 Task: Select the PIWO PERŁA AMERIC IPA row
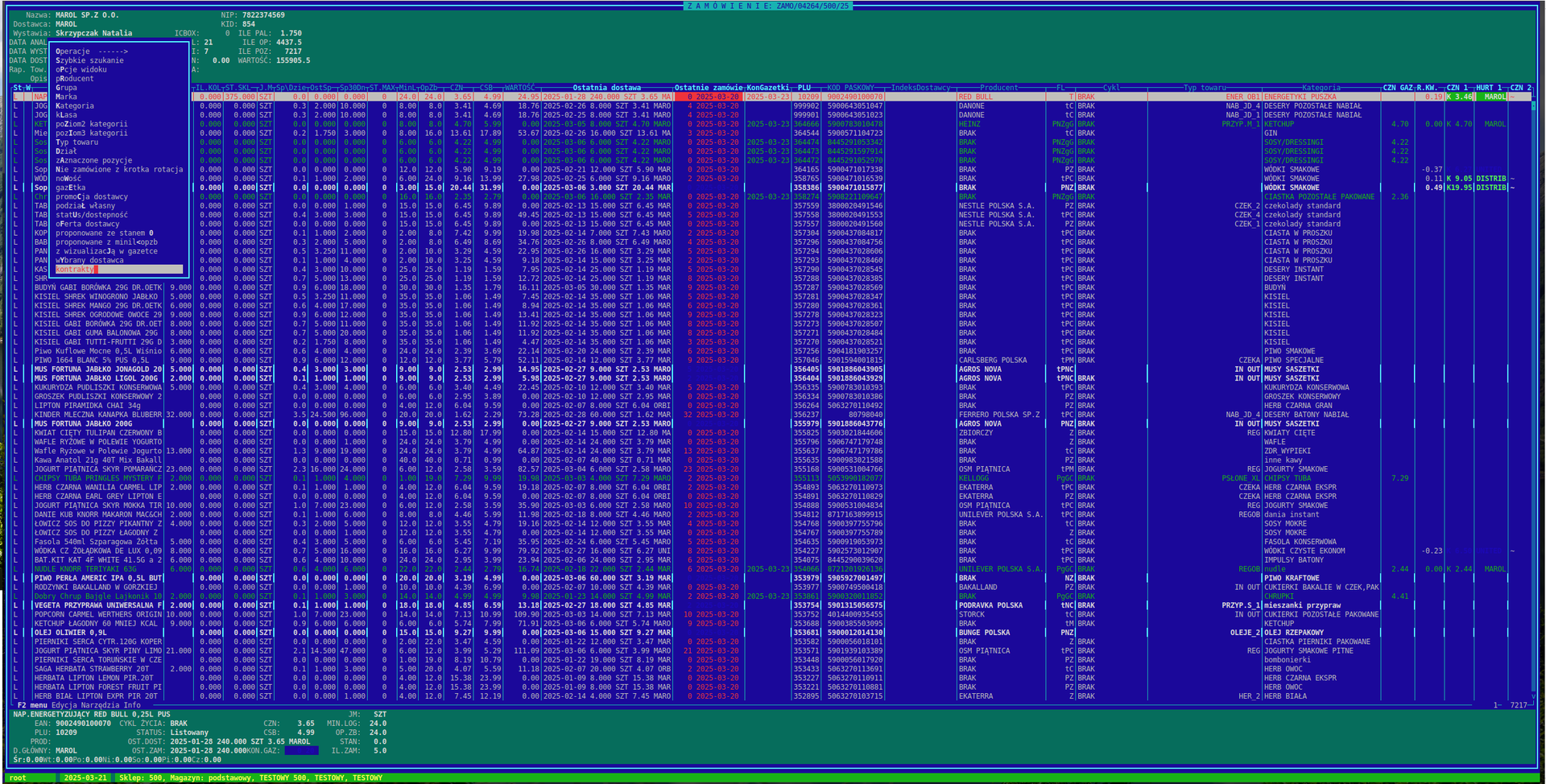tap(97, 578)
